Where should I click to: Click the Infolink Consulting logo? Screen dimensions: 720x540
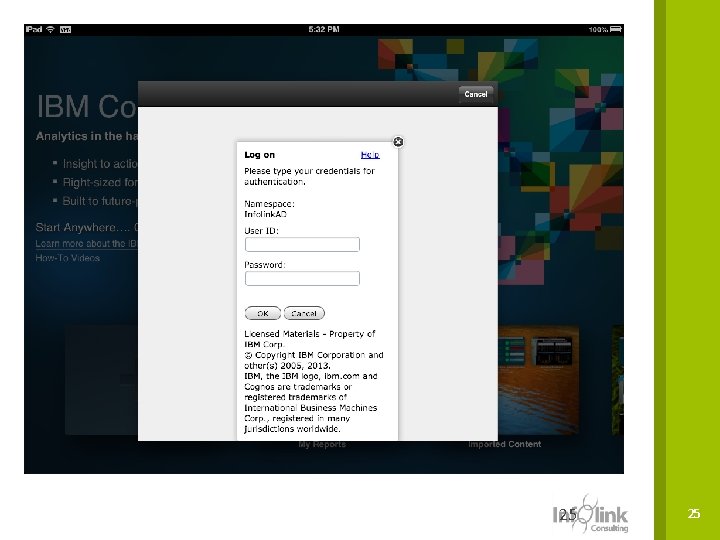591,514
